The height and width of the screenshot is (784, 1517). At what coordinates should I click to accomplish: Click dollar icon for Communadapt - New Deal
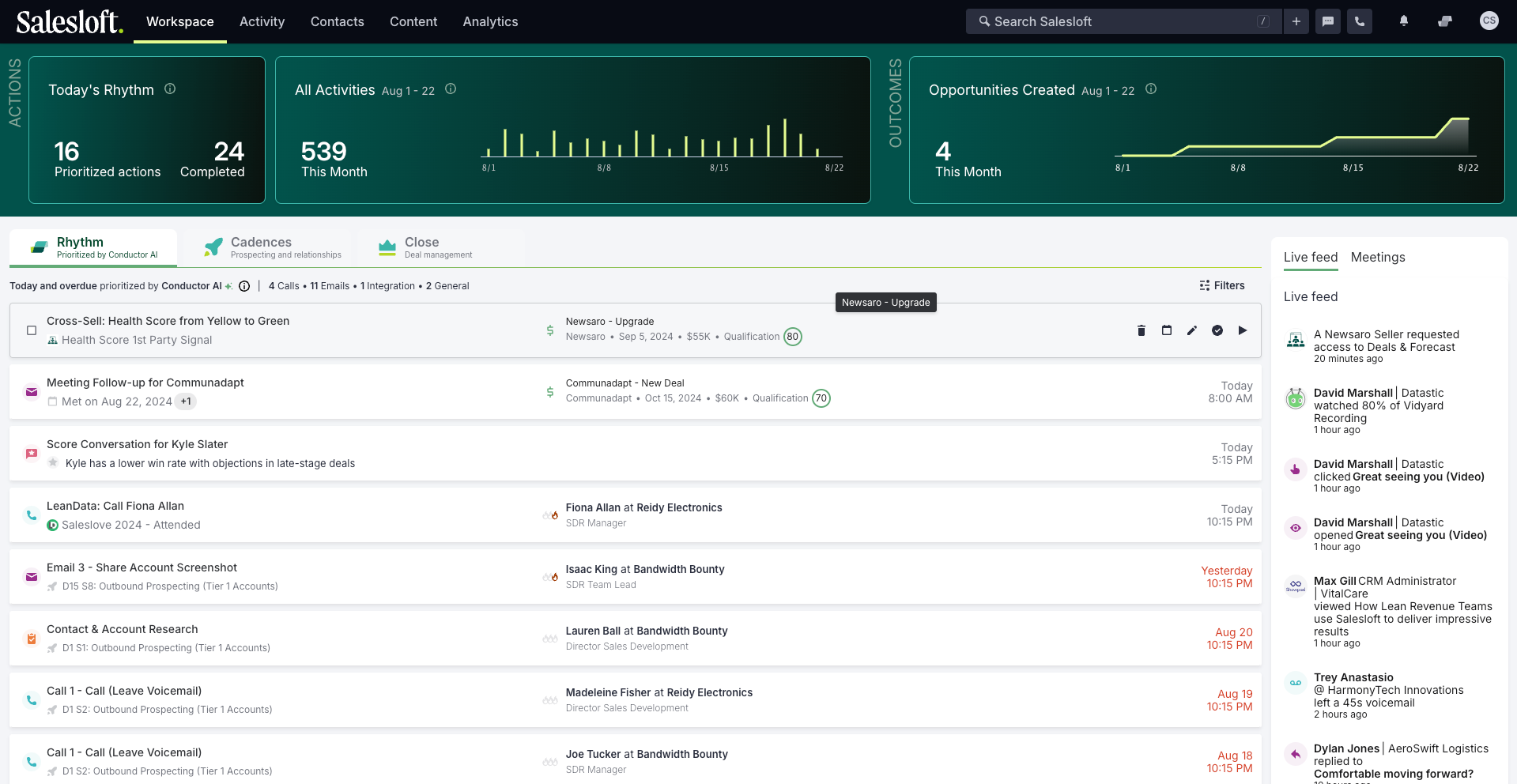pyautogui.click(x=550, y=392)
